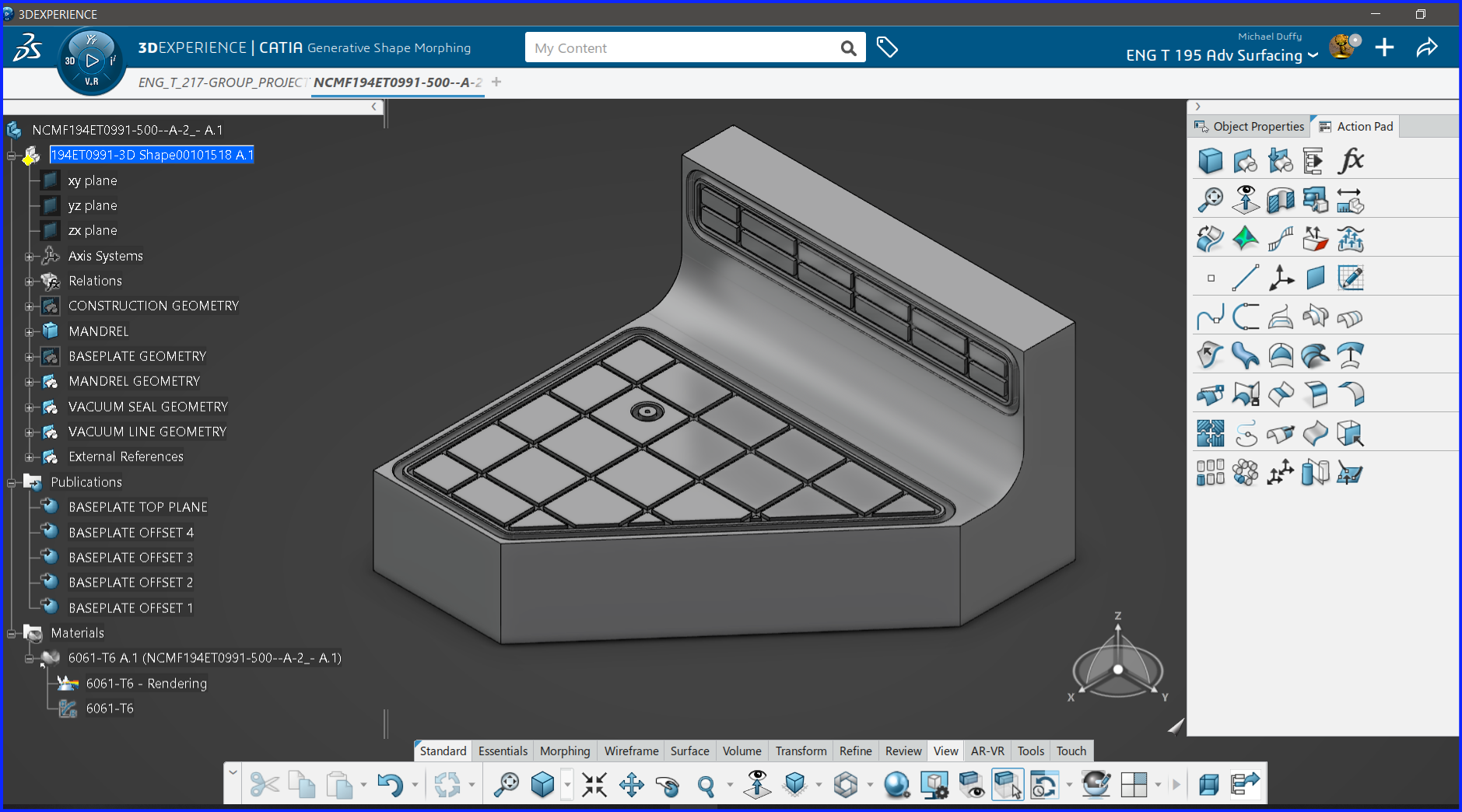Screen dimensions: 1462x812
Task: Collapse the right Action Pad panel chevron
Action: 1197,107
